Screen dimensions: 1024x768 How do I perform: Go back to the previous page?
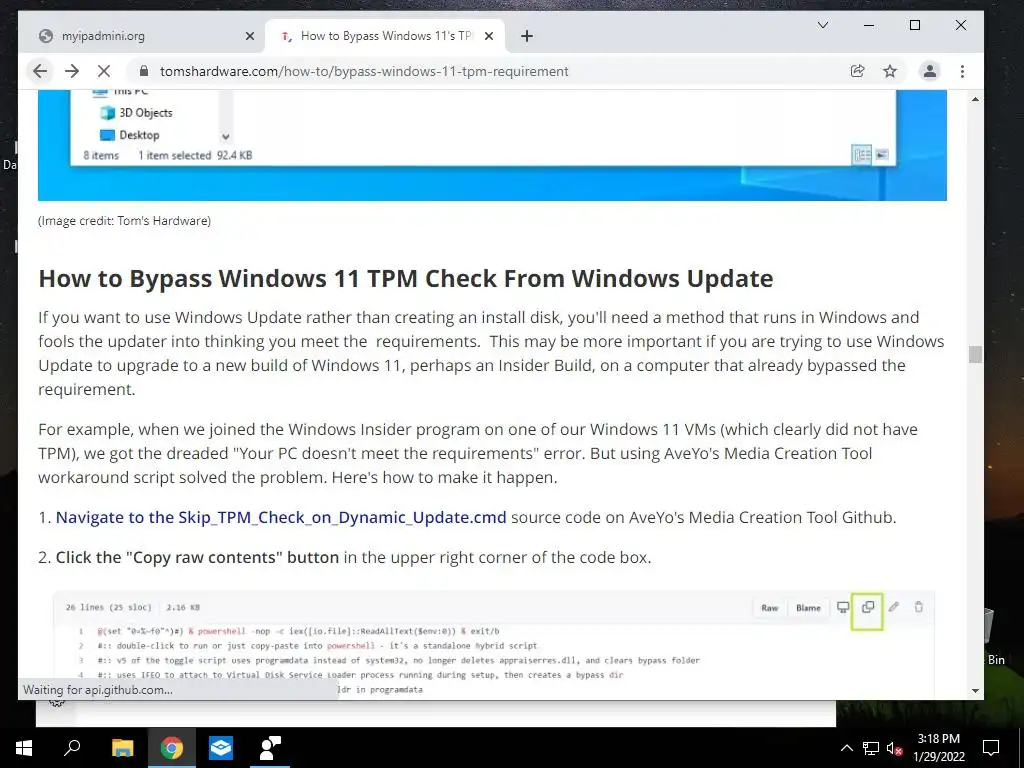[x=40, y=71]
